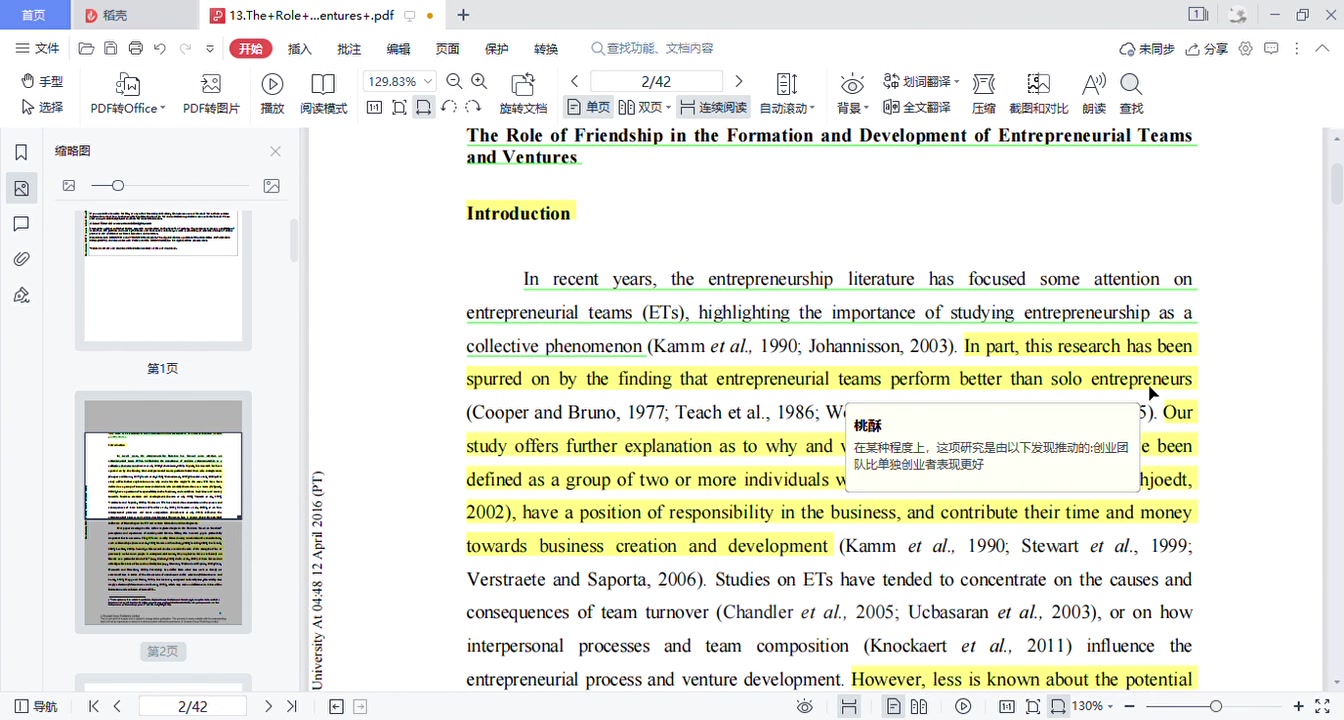1344x720 pixels.
Task: Choose the Select tool (选择)
Action: pos(42,107)
